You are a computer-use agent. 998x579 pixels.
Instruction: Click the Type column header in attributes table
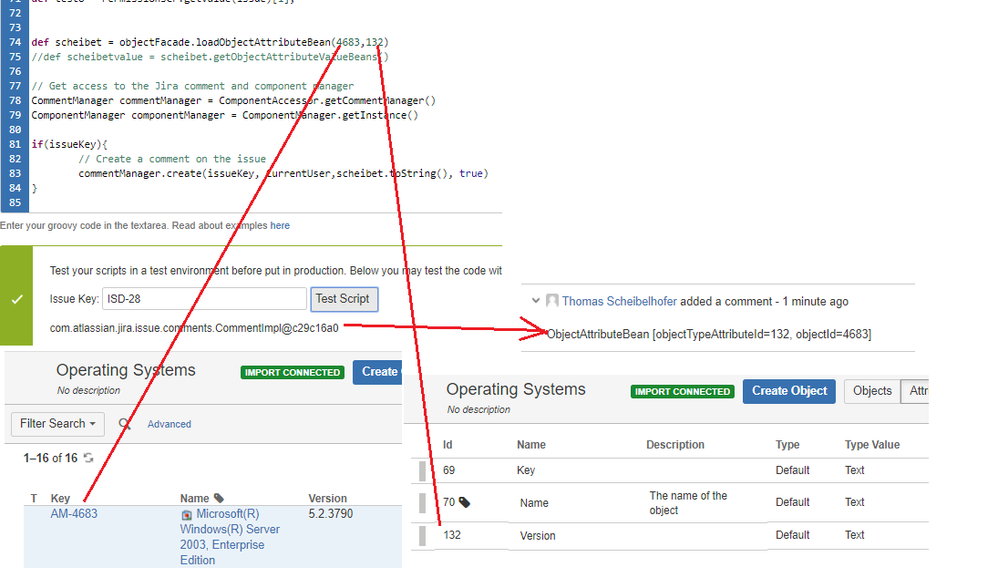(787, 445)
